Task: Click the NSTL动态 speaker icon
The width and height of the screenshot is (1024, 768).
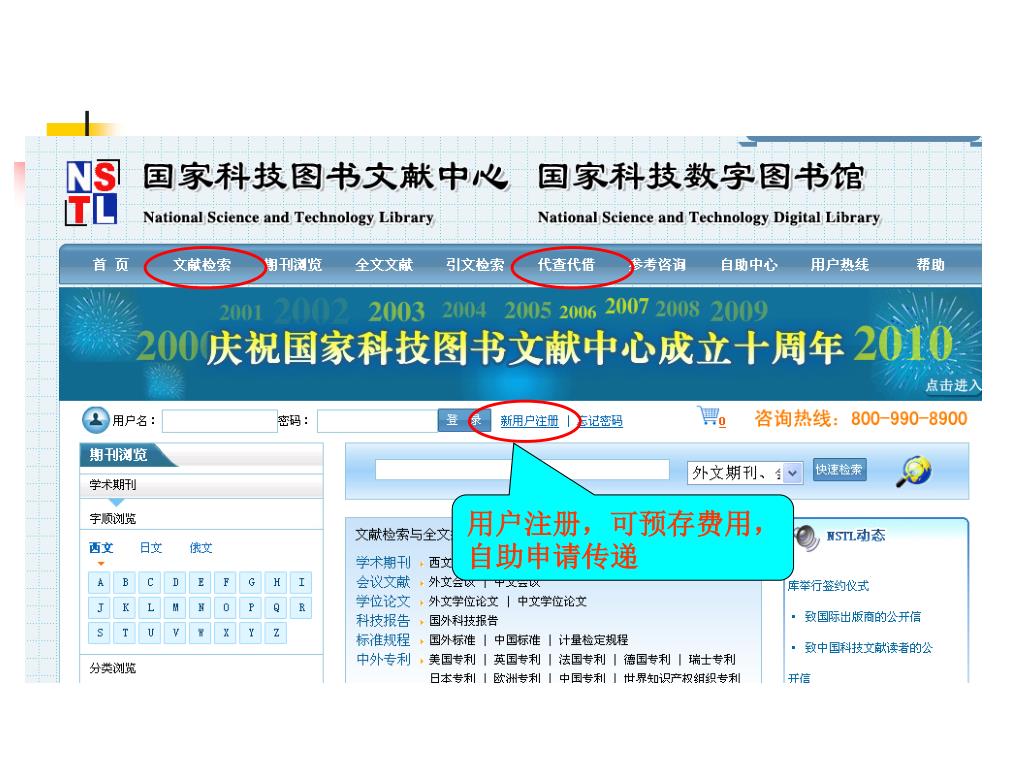Action: (x=807, y=537)
